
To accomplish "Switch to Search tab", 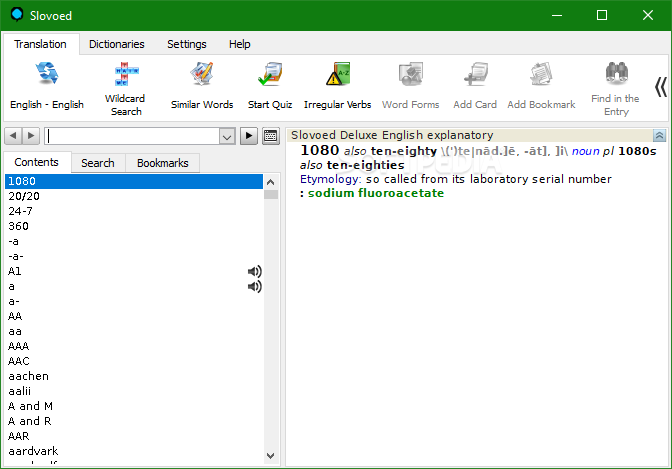I will click(x=98, y=163).
